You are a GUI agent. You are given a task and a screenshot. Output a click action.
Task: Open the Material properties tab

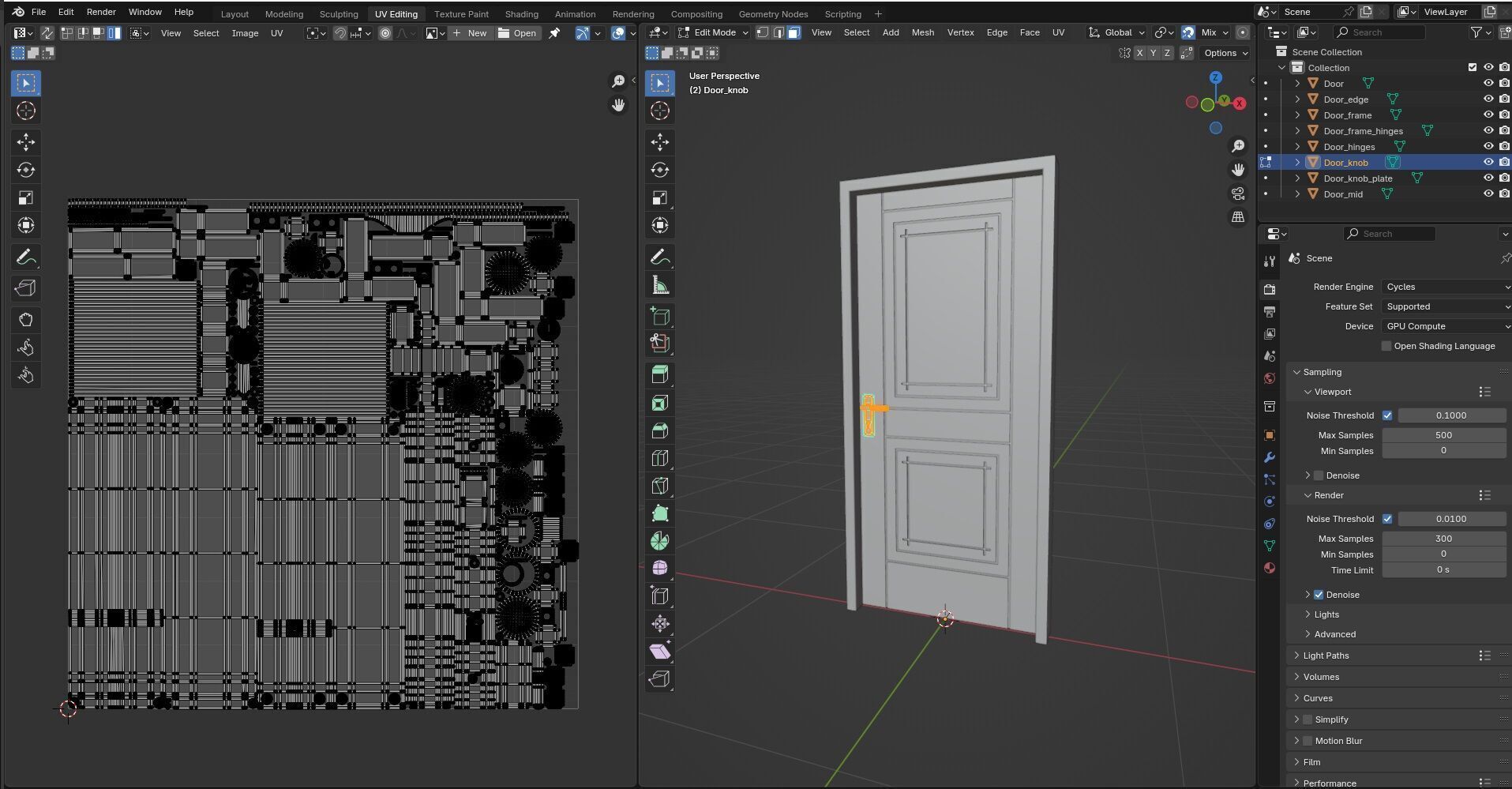[1270, 568]
